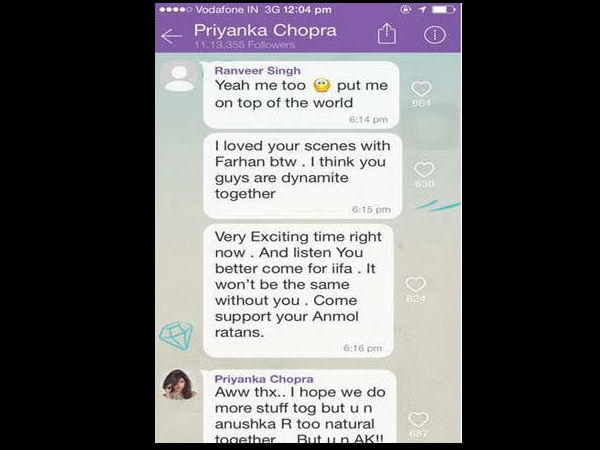The image size is (600, 450).
Task: Like Priyanka's 'Aww thx' message heart
Action: (418, 419)
